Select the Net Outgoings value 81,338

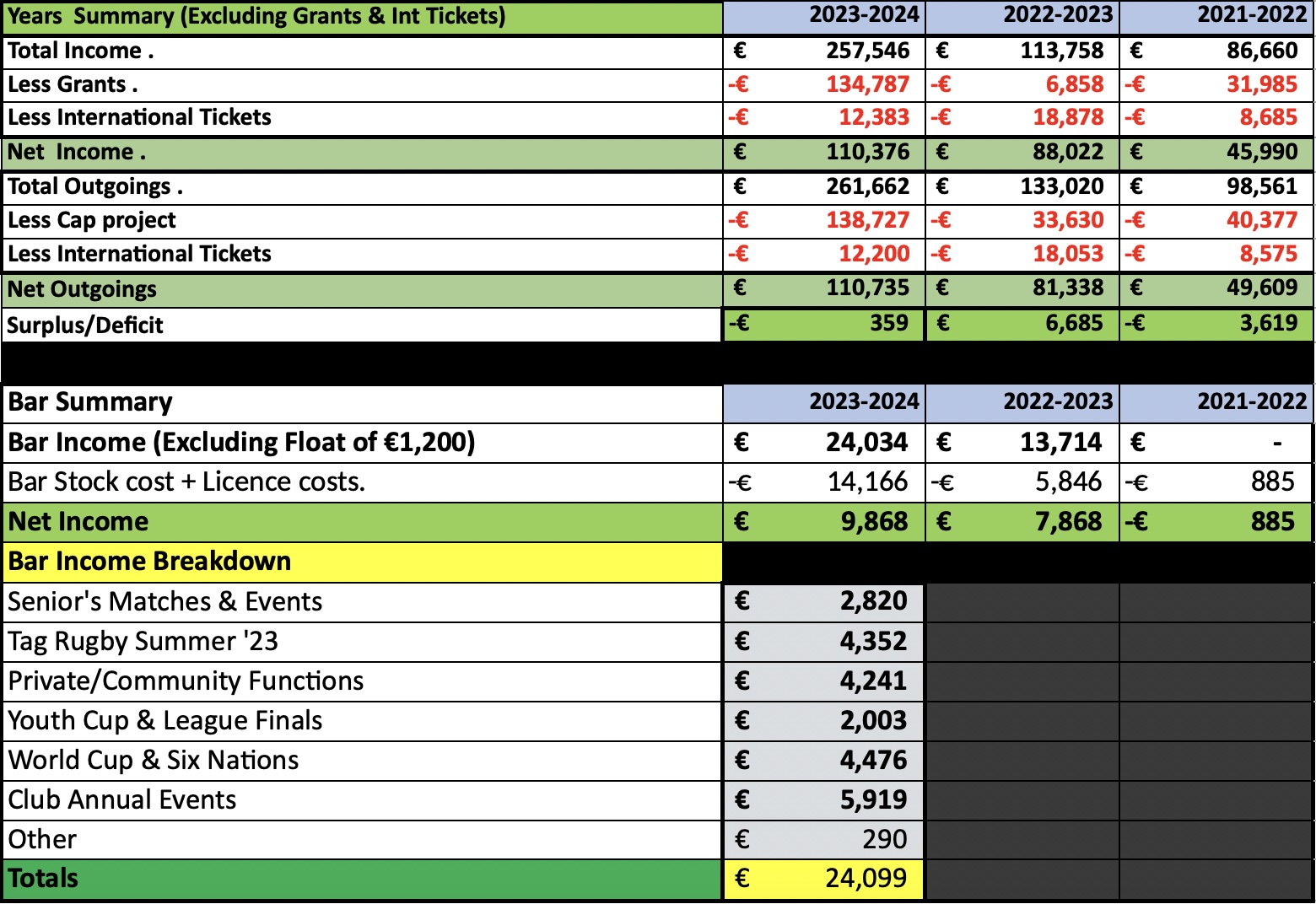pyautogui.click(x=1069, y=288)
